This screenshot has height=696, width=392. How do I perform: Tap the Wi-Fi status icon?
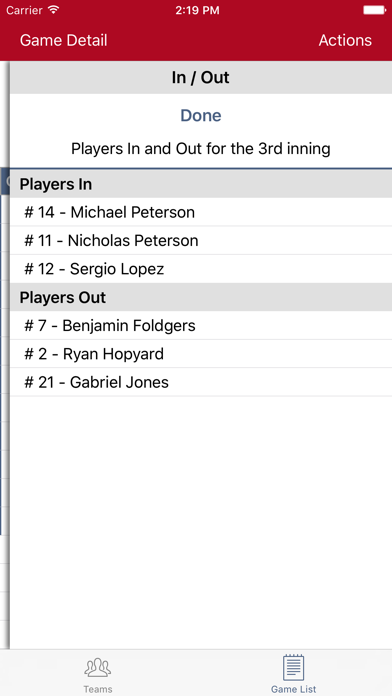54,10
